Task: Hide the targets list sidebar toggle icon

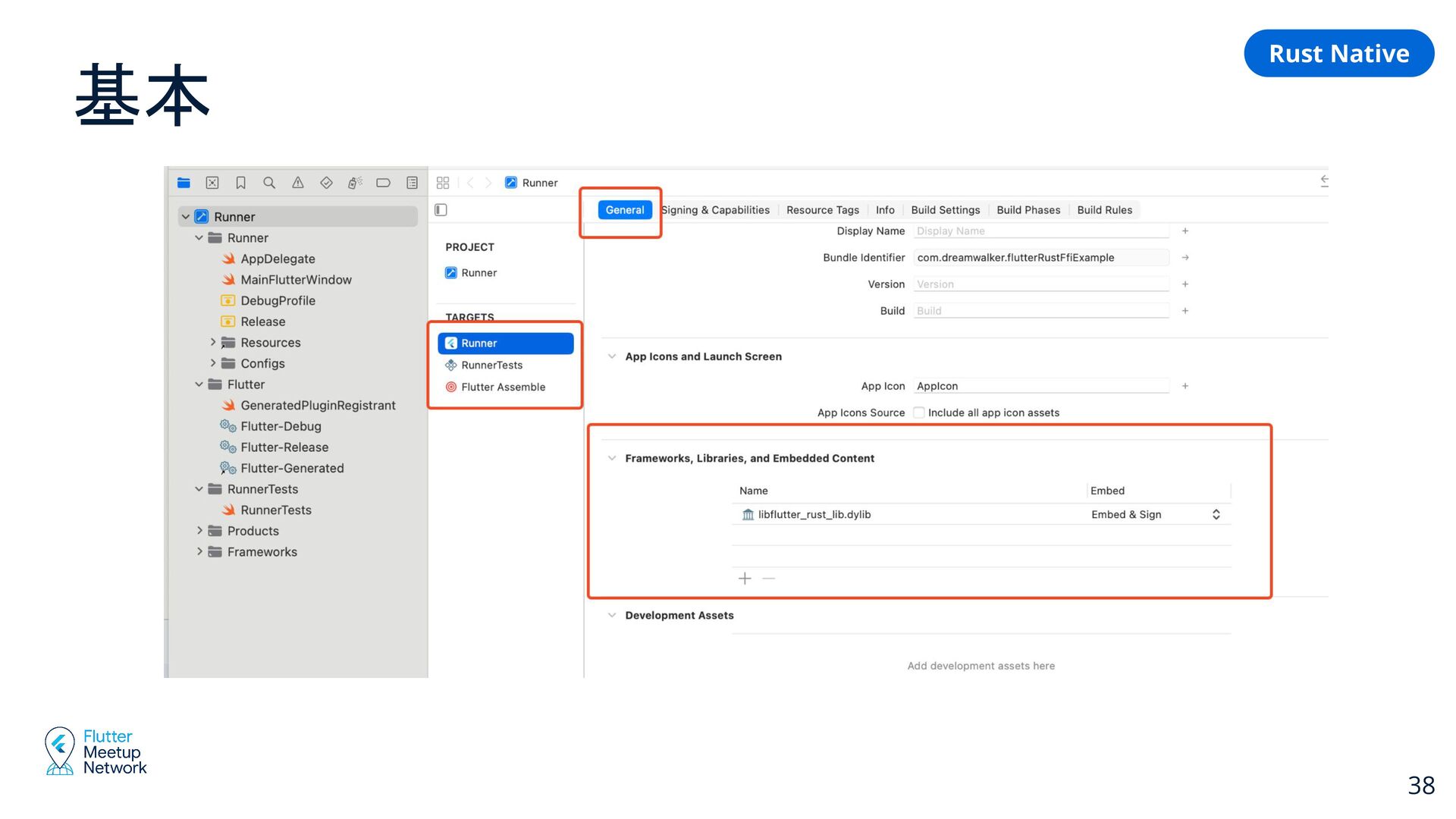Action: (441, 210)
